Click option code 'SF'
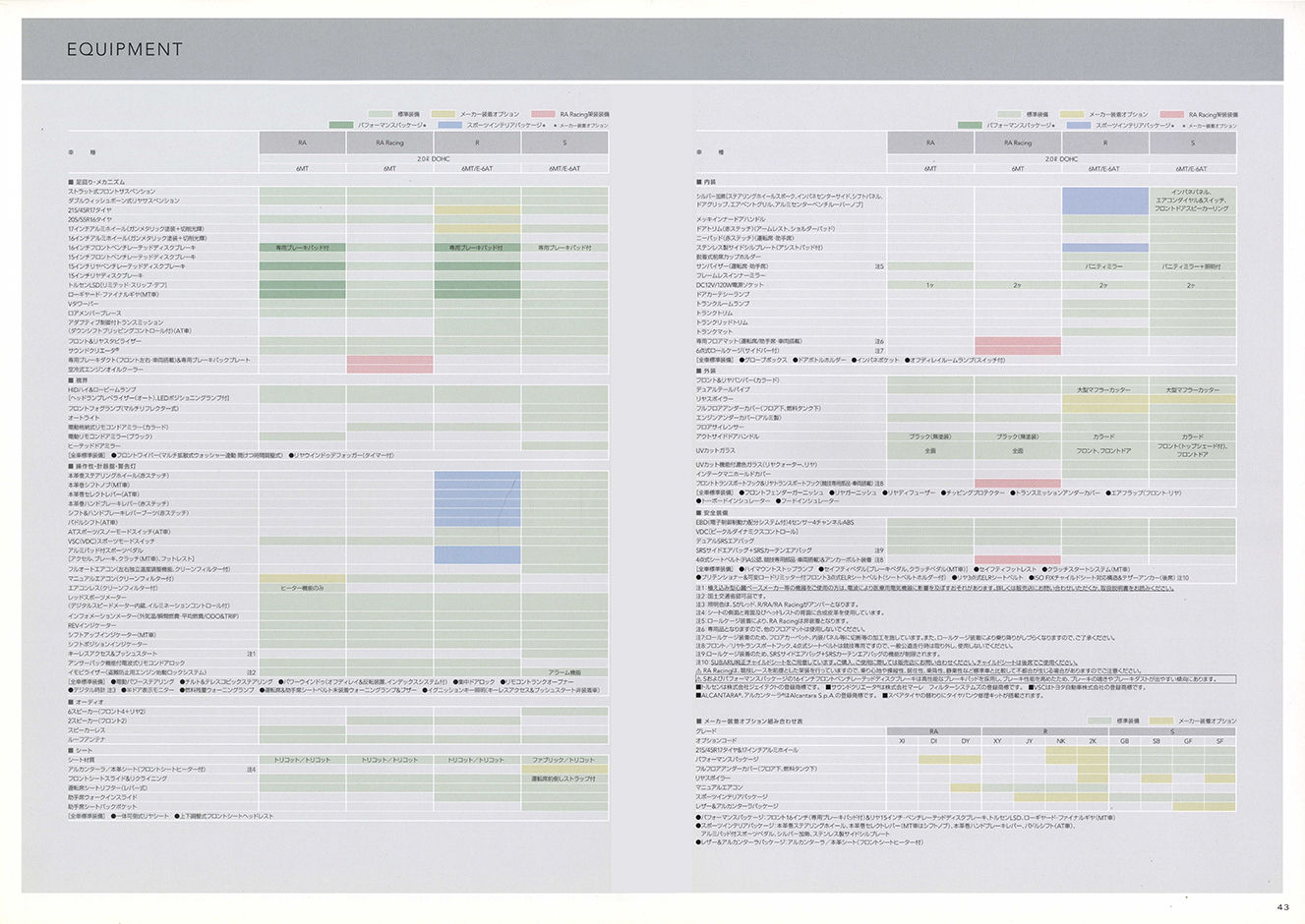Viewport: 1305px width, 924px height. pos(1220,740)
